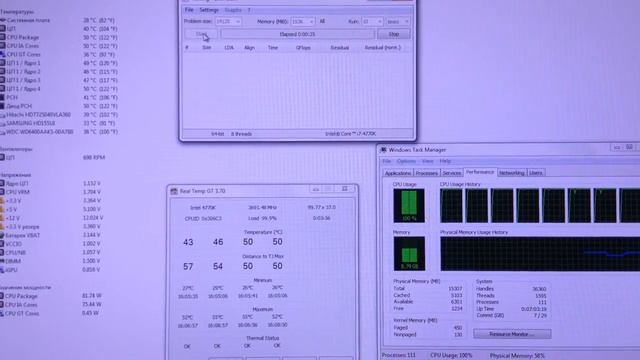Viewport: 640px width, 360px height.
Task: Click the Resource Monitor button
Action: click(512, 334)
